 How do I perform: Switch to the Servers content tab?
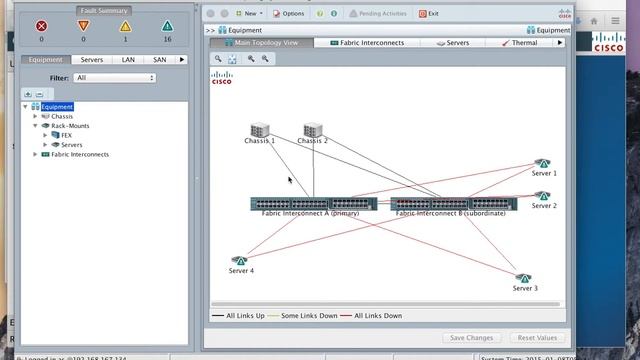pyautogui.click(x=453, y=42)
